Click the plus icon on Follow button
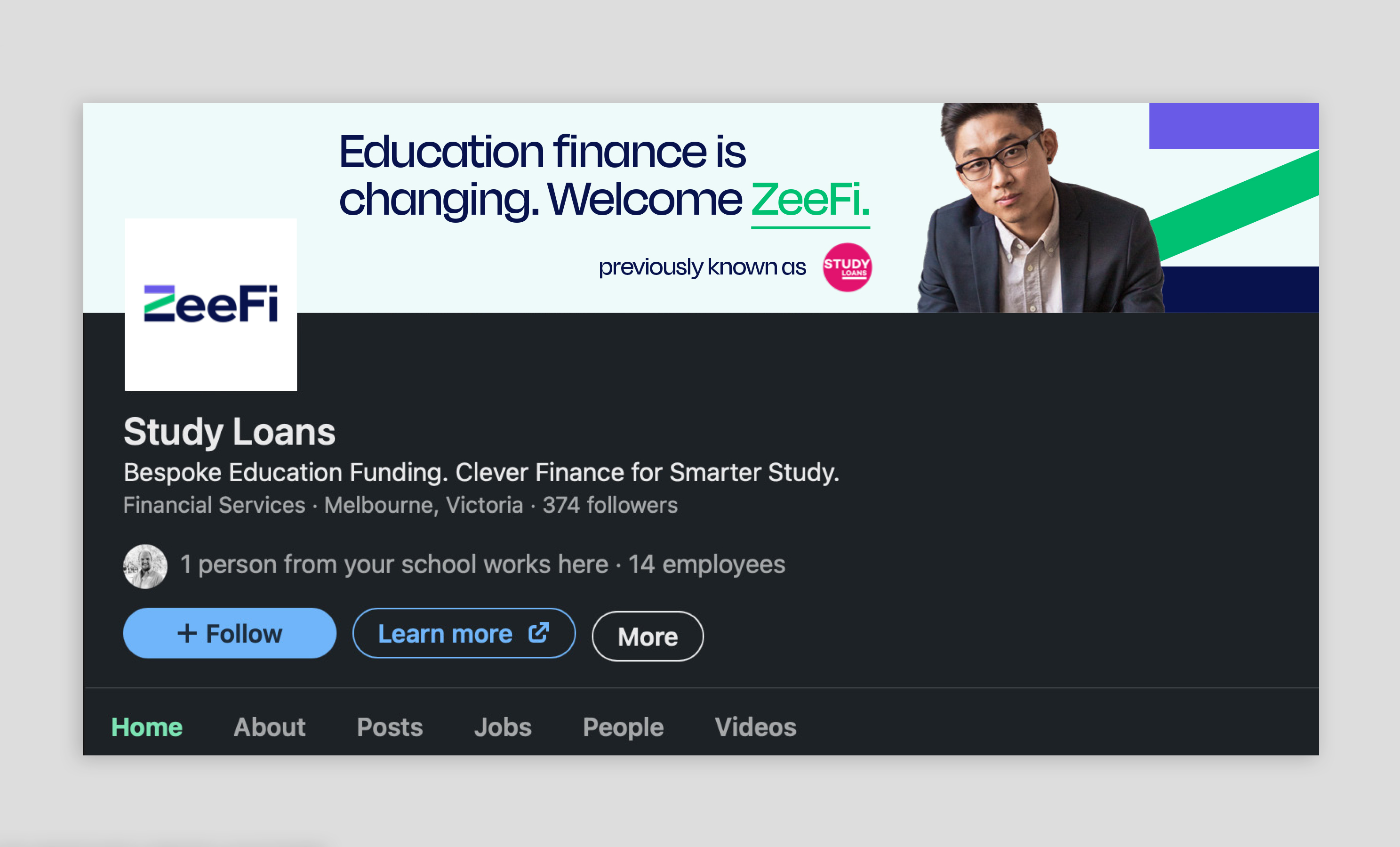 [x=187, y=633]
